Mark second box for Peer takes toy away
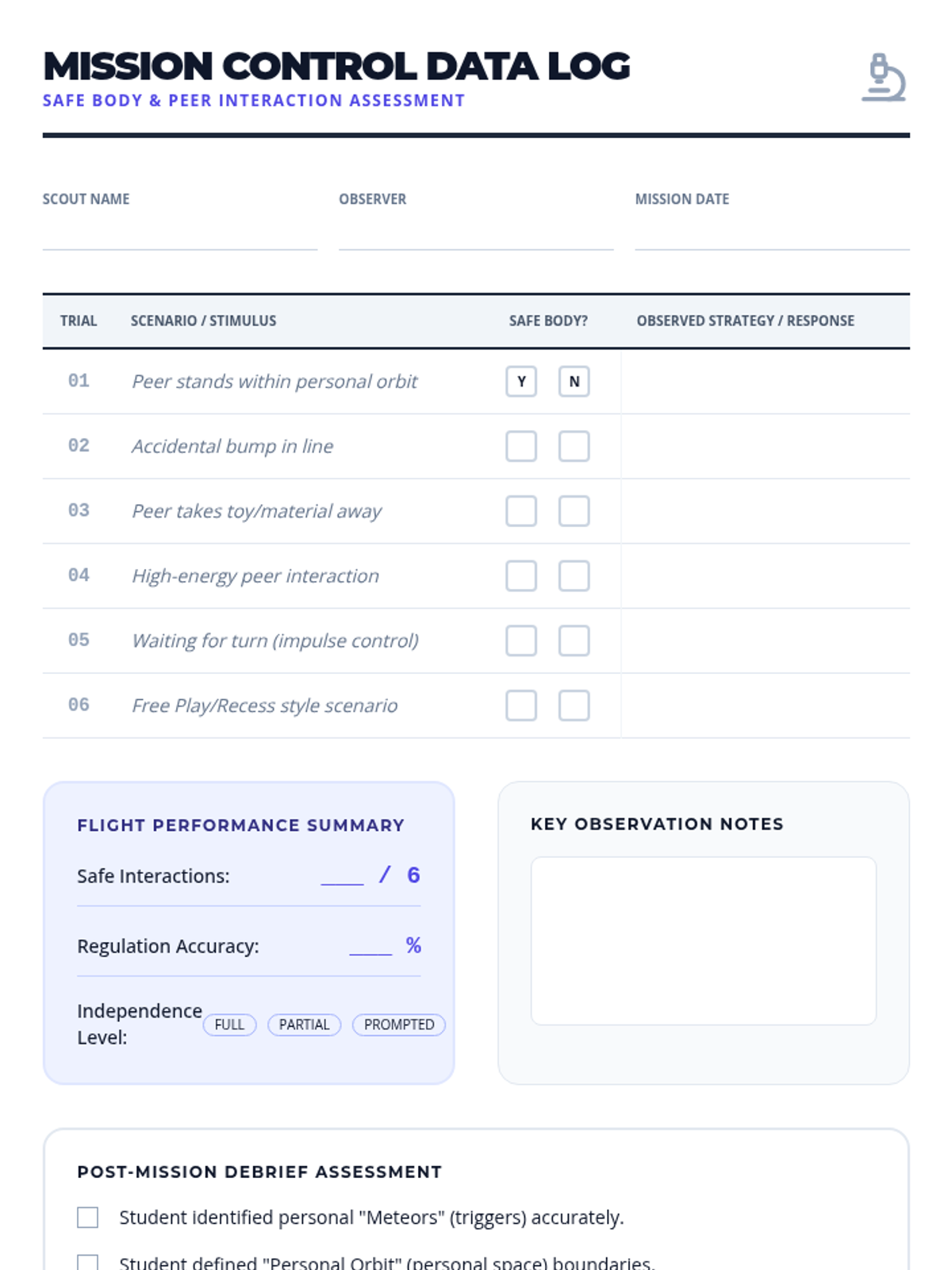The height and width of the screenshot is (1270, 952). (574, 511)
